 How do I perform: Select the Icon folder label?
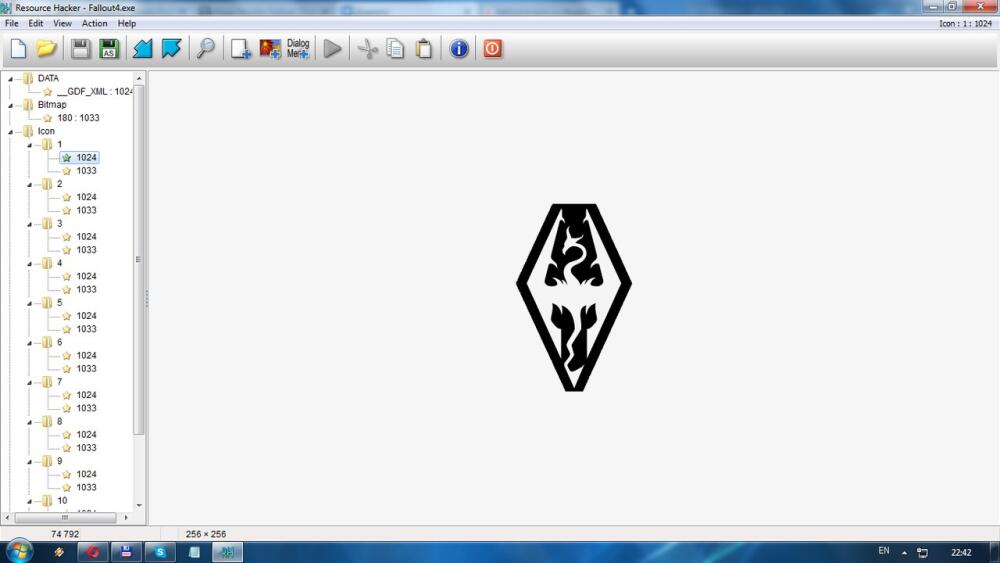46,131
